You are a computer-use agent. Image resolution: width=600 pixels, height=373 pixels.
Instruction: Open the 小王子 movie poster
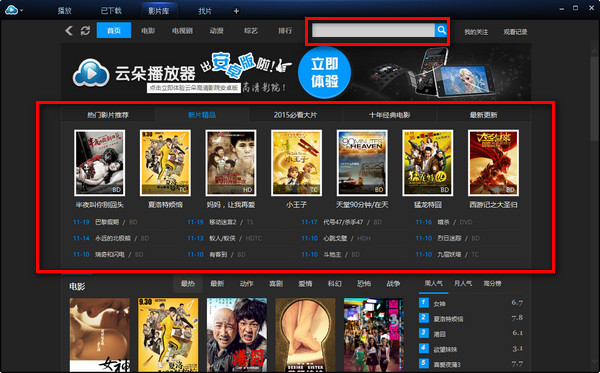click(297, 163)
